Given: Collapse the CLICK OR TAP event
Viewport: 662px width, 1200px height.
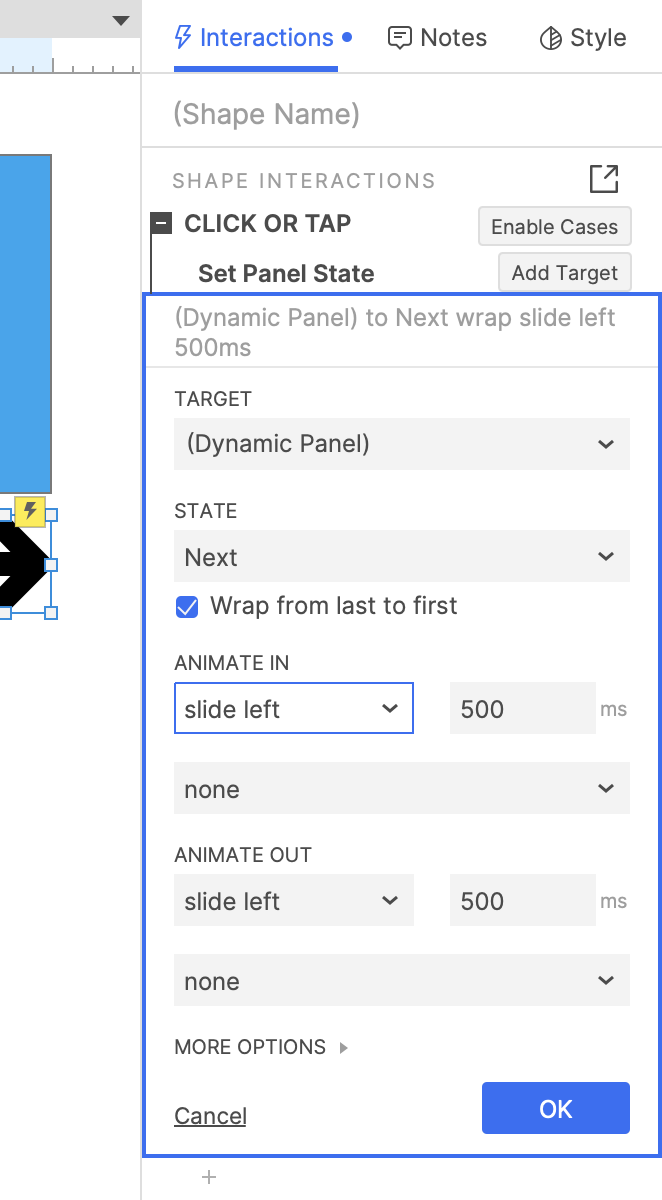Looking at the screenshot, I should tap(161, 224).
